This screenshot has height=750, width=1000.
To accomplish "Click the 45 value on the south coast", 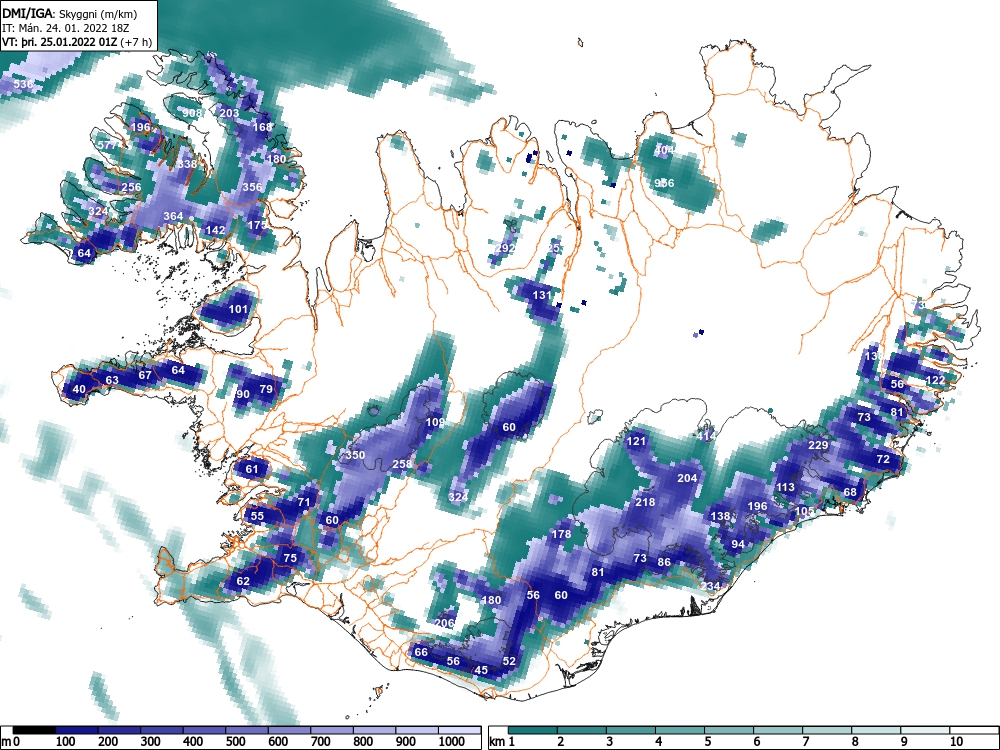I will click(482, 670).
